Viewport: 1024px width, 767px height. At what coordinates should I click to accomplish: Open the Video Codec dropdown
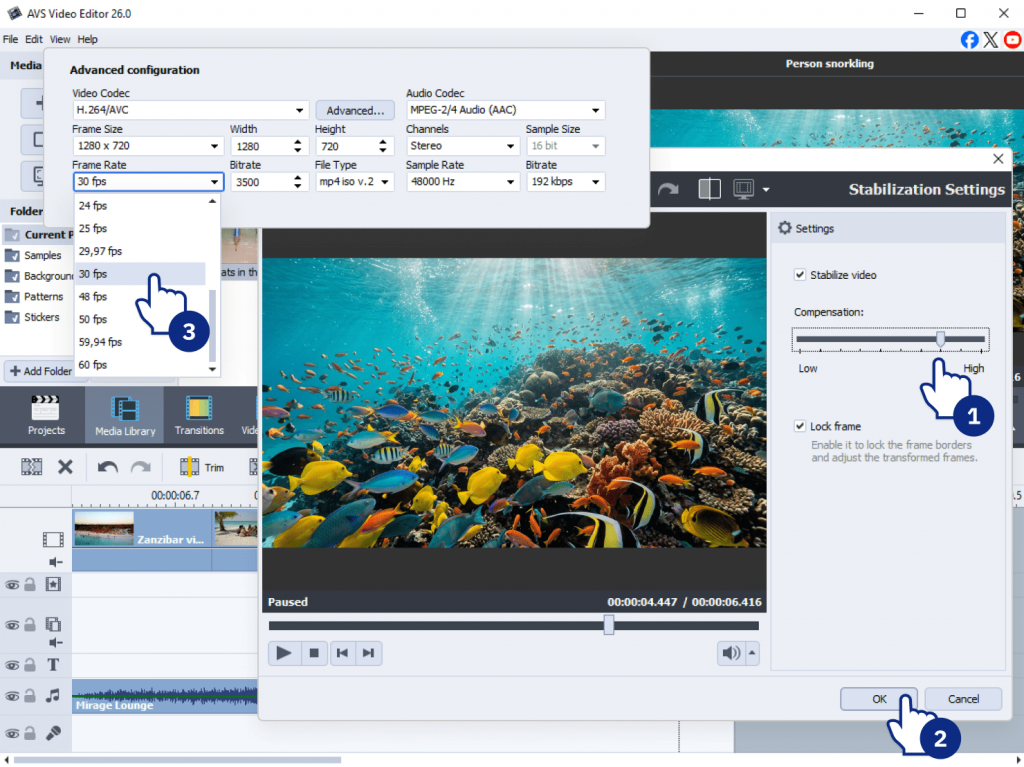(190, 110)
